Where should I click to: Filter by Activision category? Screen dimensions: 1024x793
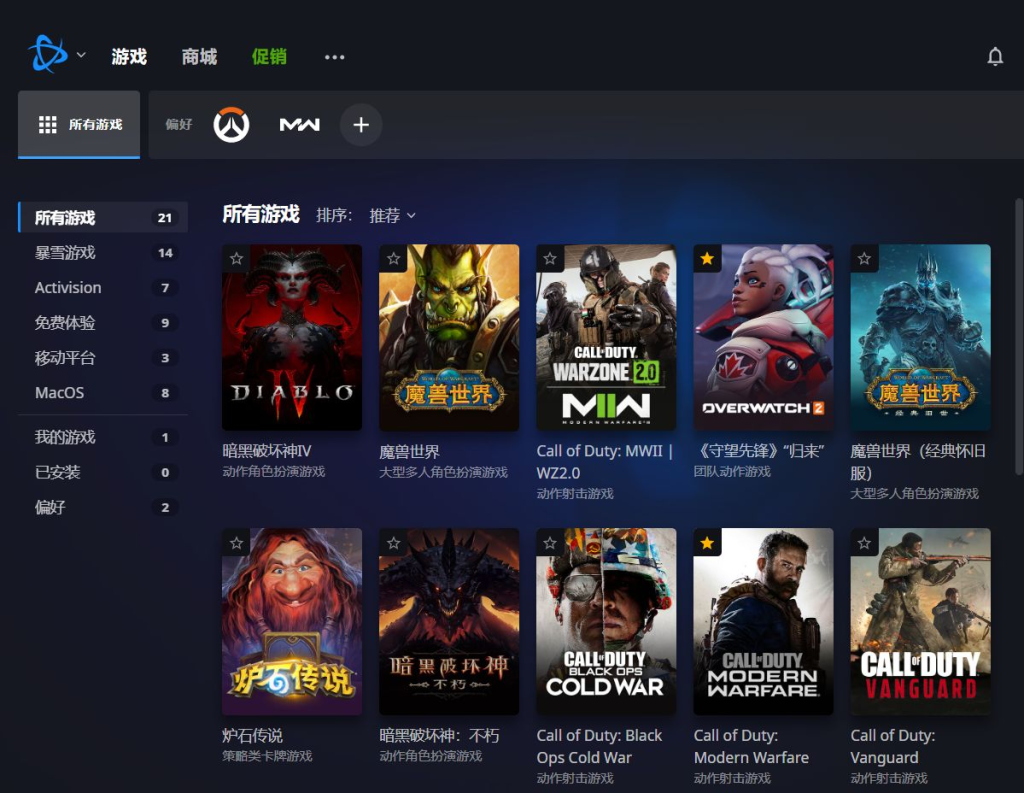pos(103,287)
